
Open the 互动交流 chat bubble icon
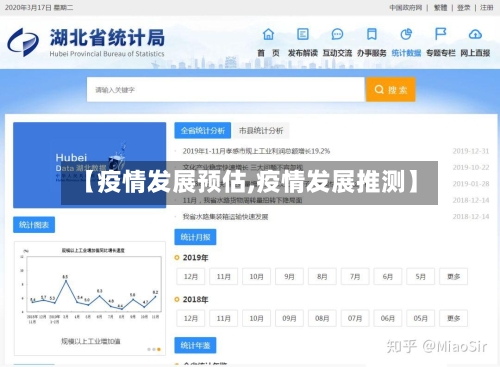pyautogui.click(x=337, y=34)
